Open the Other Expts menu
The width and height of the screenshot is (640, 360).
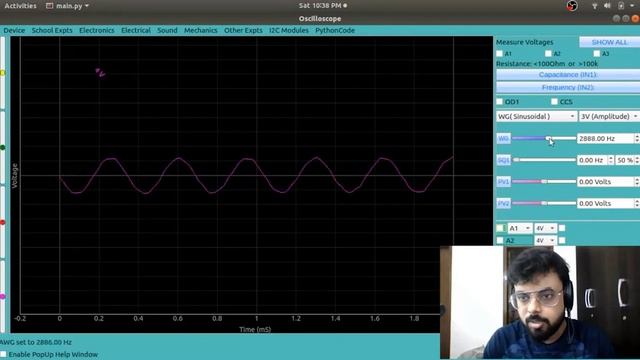[243, 30]
